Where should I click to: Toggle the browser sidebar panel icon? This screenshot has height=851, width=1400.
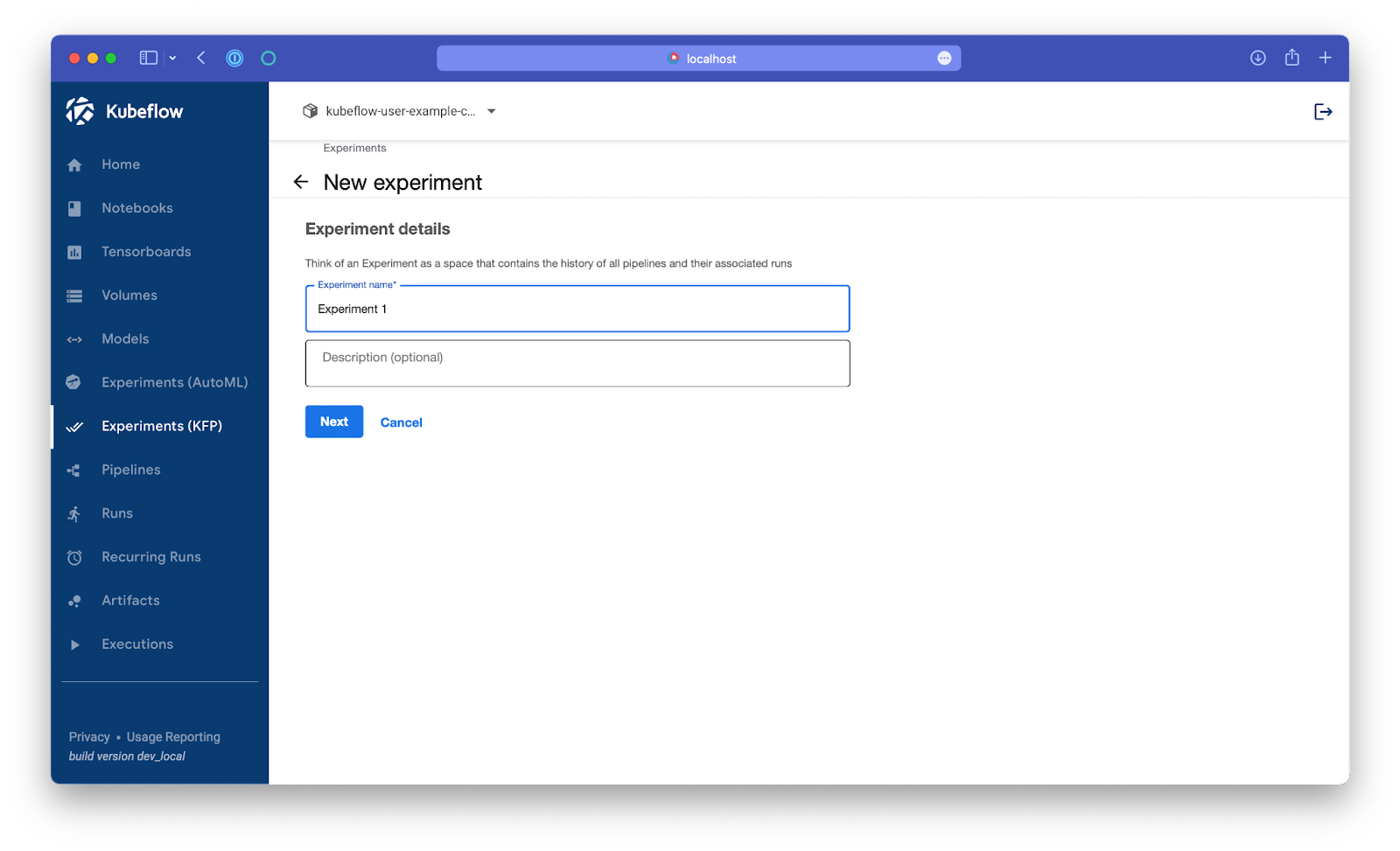coord(149,59)
